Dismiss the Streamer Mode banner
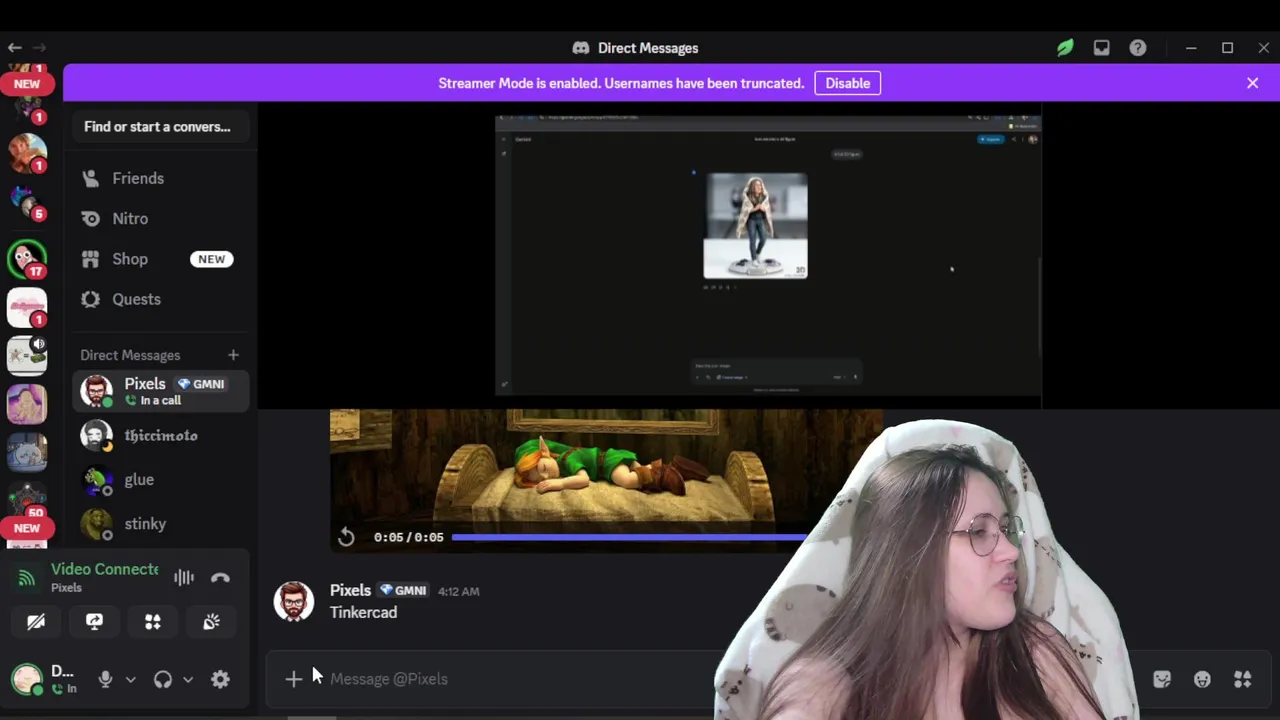This screenshot has height=720, width=1280. 1252,83
